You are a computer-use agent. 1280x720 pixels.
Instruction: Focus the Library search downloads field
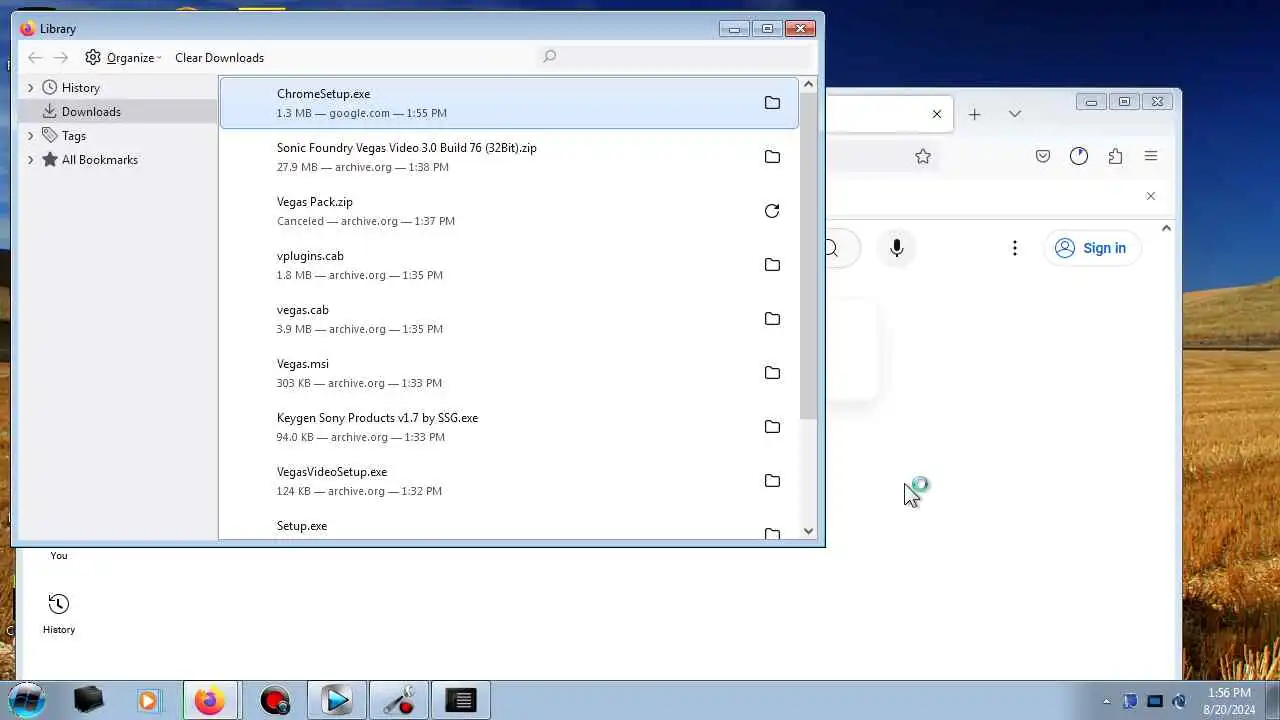coord(674,57)
